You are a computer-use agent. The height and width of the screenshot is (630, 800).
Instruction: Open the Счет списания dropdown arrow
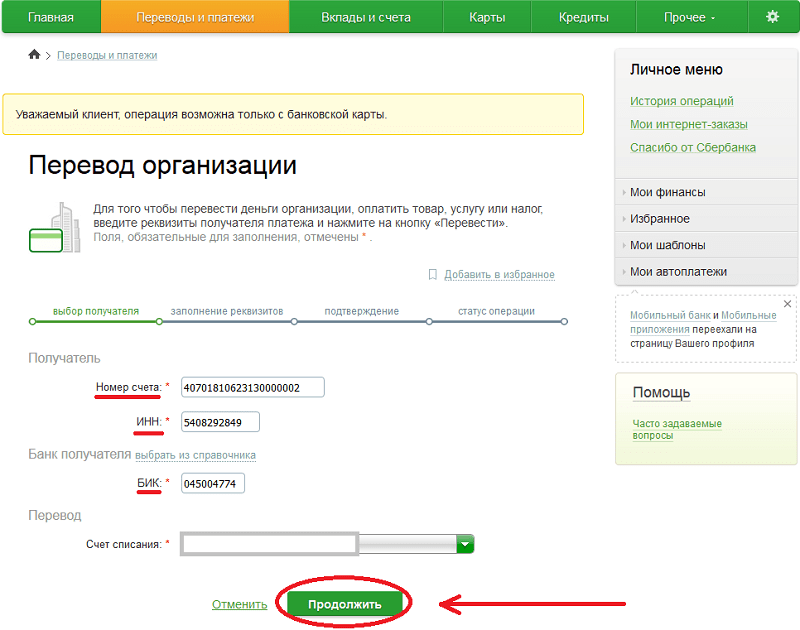click(x=465, y=544)
